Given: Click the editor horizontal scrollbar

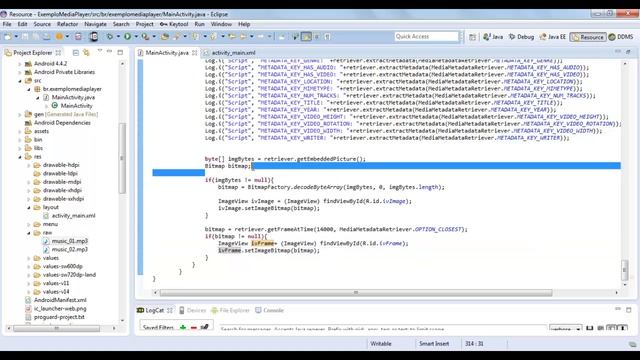Looking at the screenshot, I should [356, 293].
